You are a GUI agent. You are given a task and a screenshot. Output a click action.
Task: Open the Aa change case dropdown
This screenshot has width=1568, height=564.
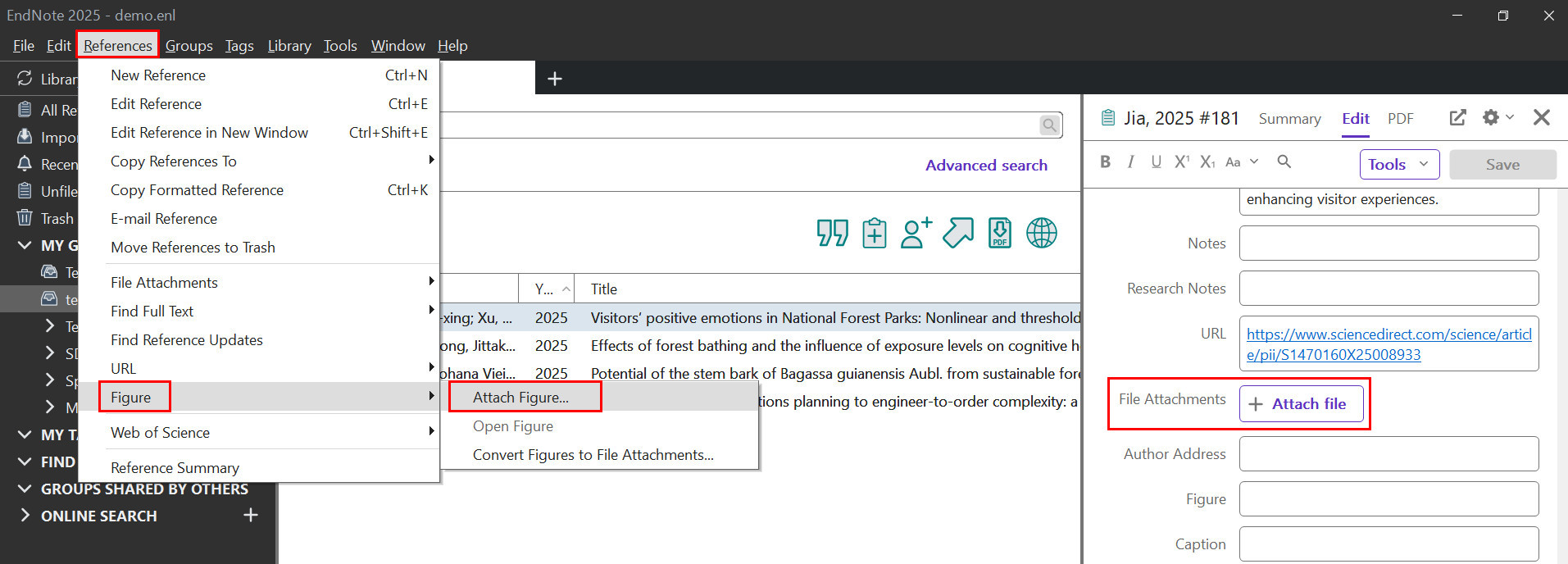point(1241,162)
